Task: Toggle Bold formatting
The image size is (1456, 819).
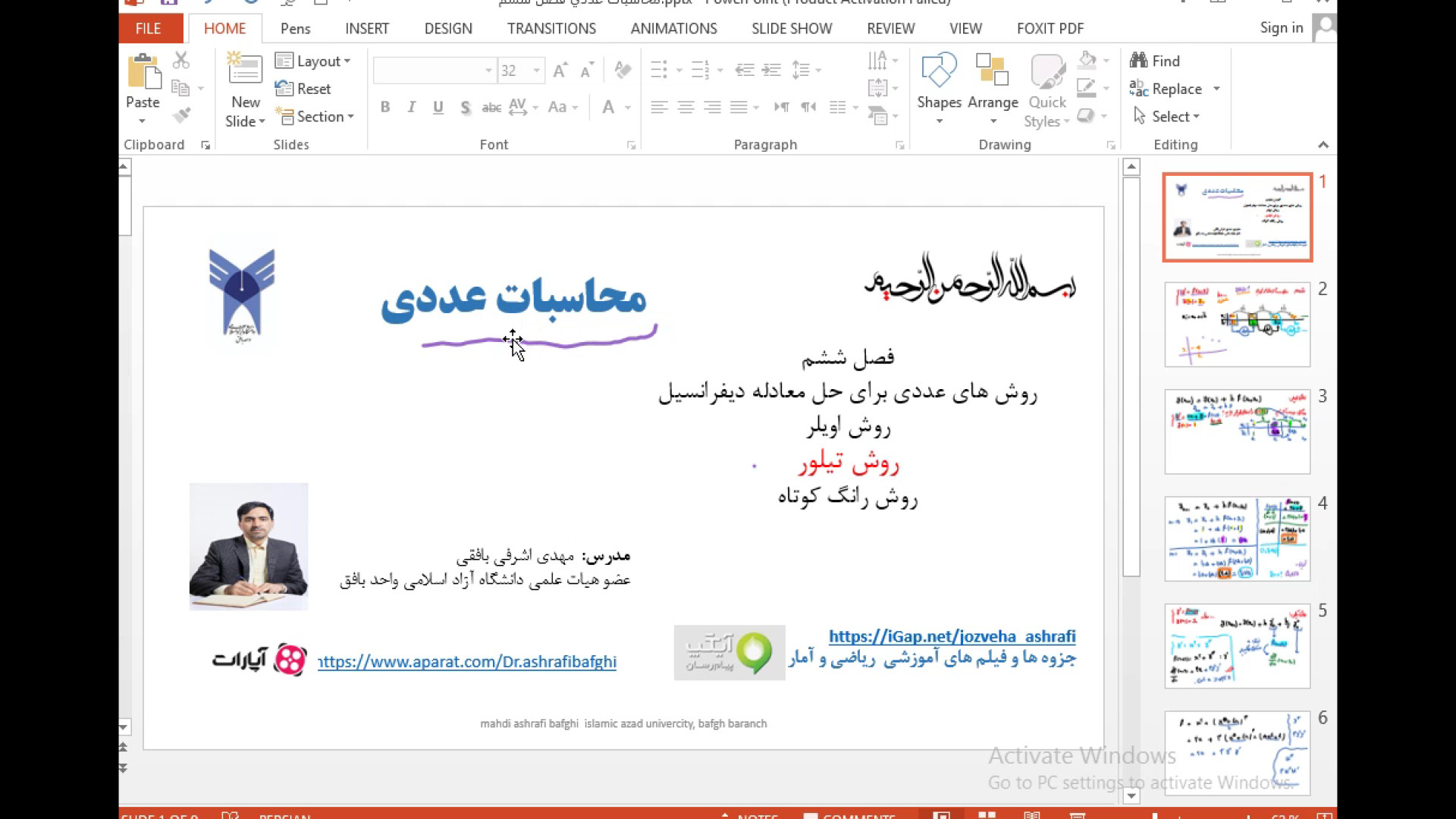Action: click(x=385, y=108)
